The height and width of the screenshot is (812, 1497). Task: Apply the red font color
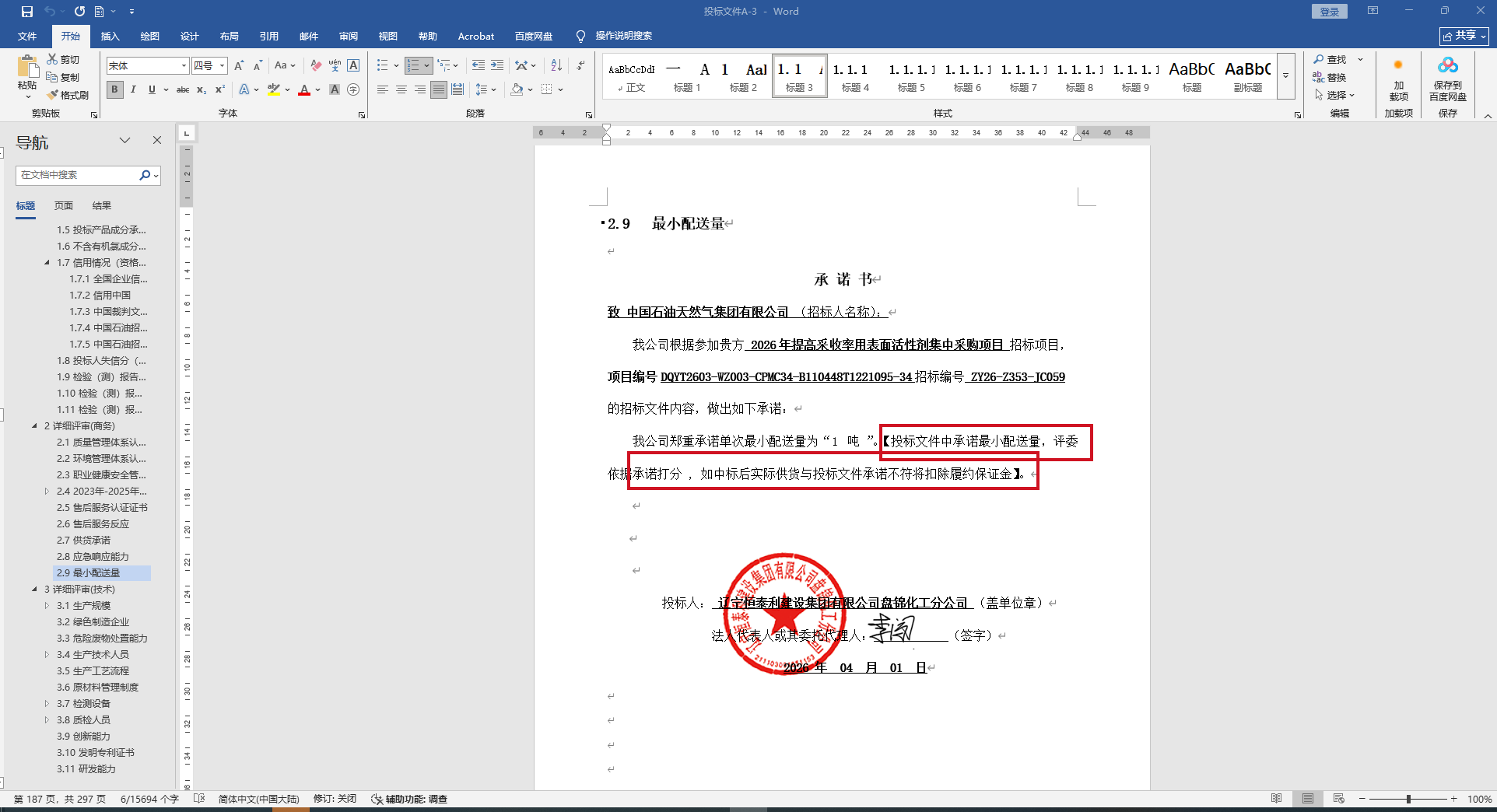pyautogui.click(x=304, y=89)
